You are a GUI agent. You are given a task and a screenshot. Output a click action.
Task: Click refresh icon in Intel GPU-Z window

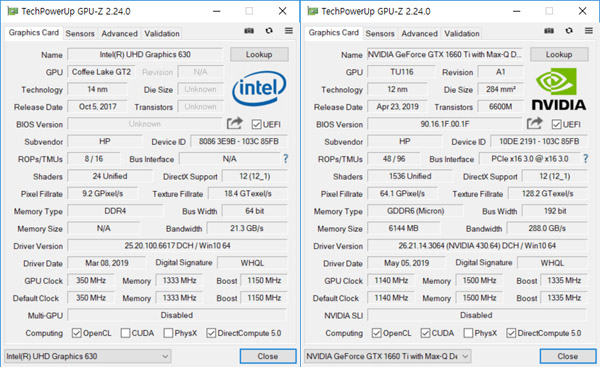(269, 31)
